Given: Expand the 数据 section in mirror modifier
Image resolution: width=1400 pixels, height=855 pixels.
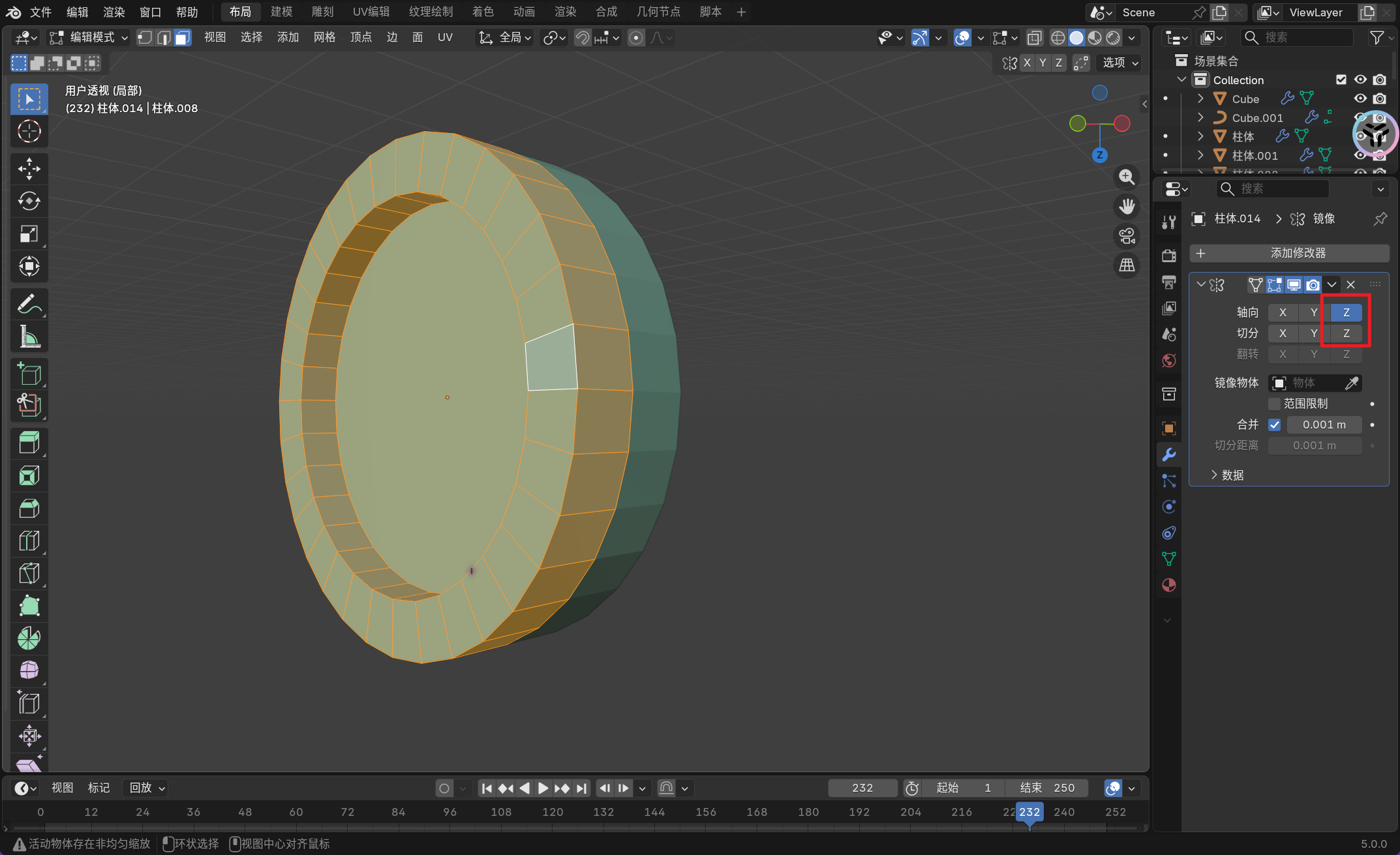Looking at the screenshot, I should [1226, 475].
